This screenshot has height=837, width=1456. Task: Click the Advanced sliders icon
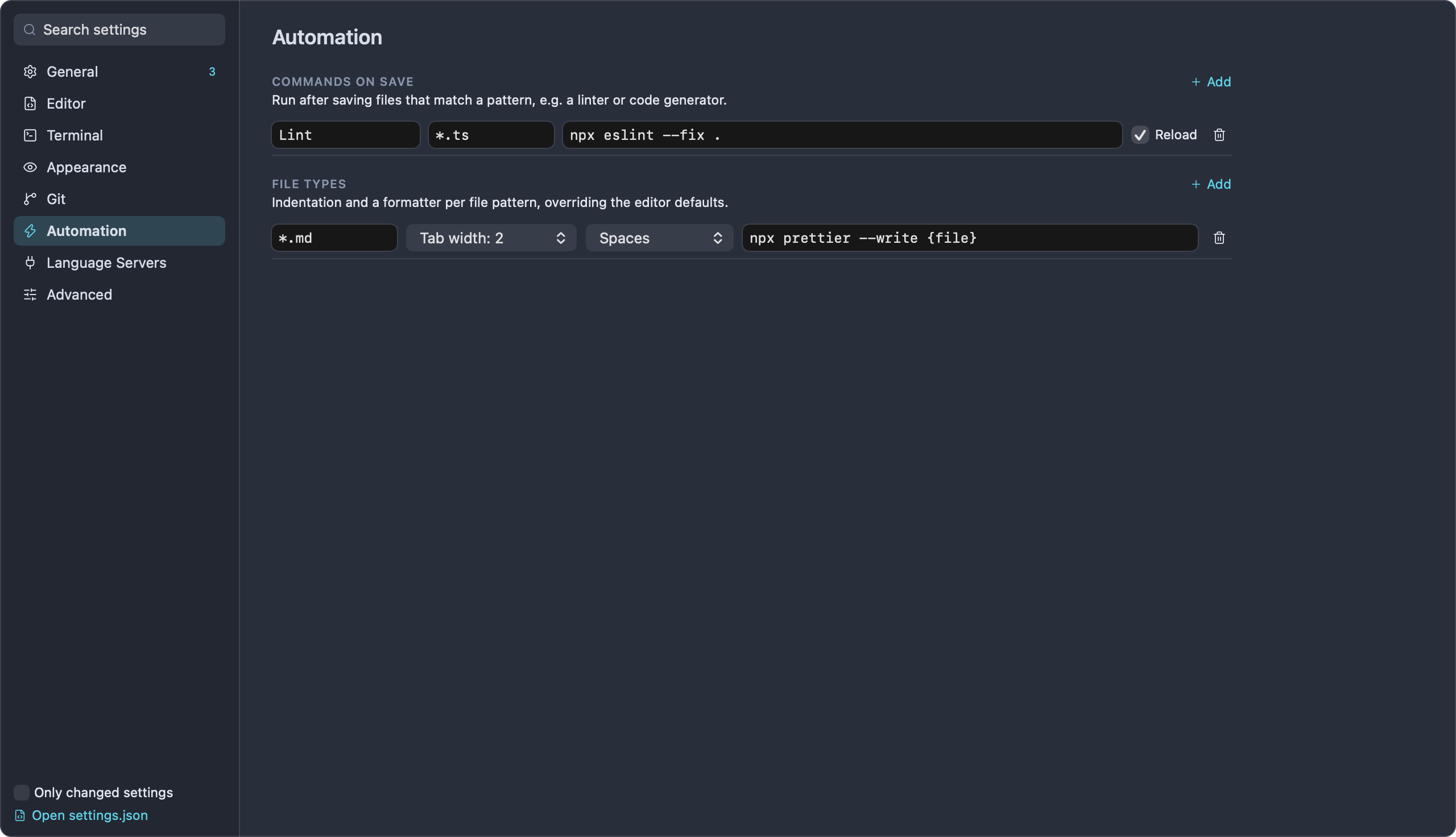click(x=30, y=295)
